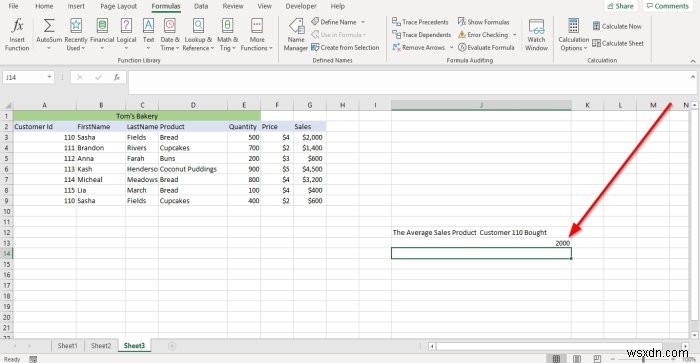Screen dimensions: 700x363
Task: Open Text functions library
Action: point(148,35)
